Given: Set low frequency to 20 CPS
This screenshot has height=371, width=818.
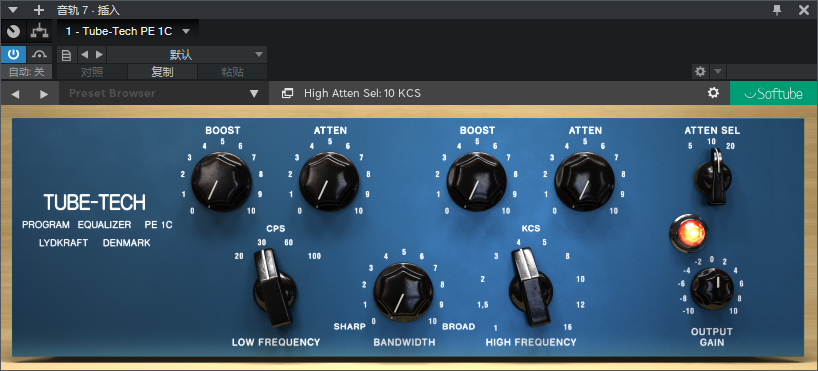Looking at the screenshot, I should pos(239,256).
